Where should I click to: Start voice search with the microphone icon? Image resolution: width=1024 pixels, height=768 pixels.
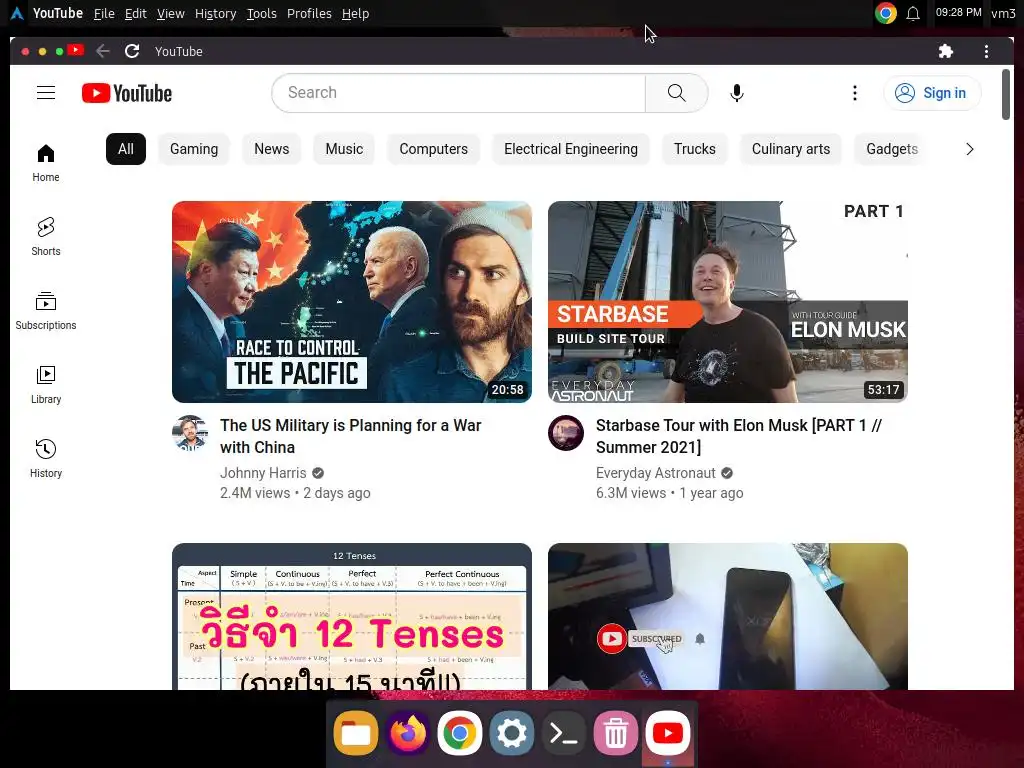(737, 93)
